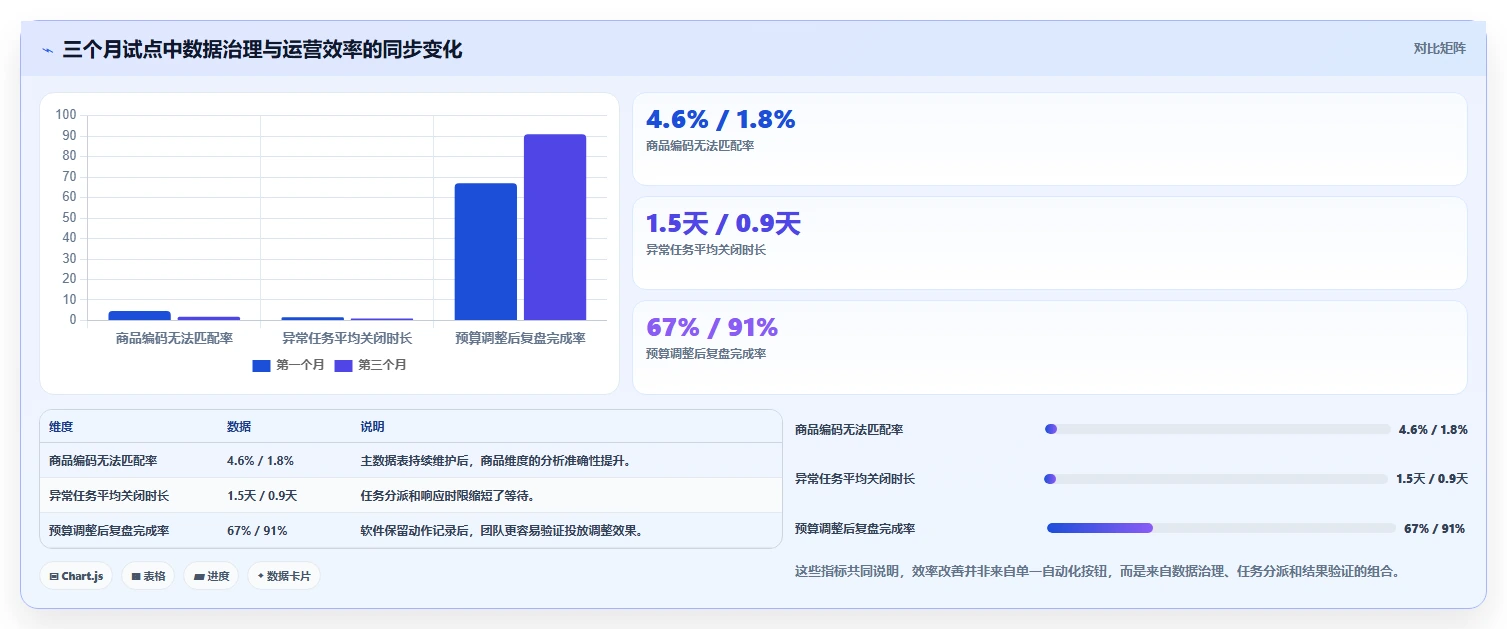
Task: Click the 数据卡片 tag chip
Action: 284,576
